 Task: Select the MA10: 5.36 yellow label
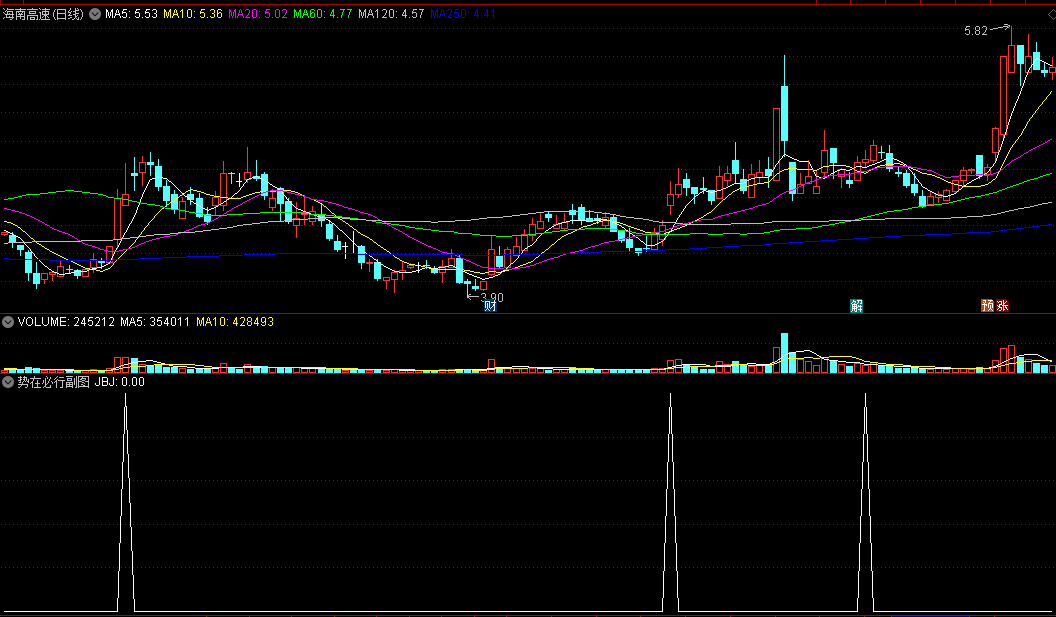tap(193, 13)
